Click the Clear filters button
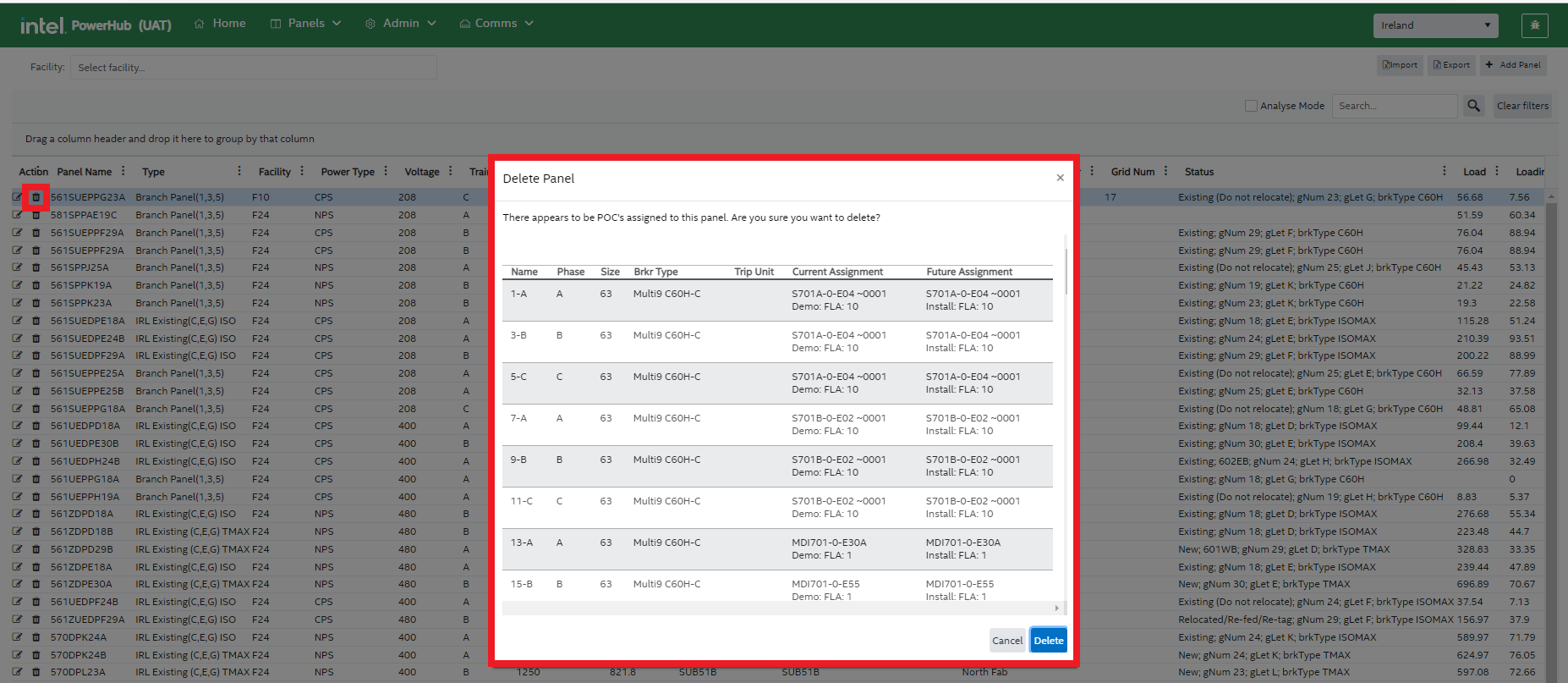The height and width of the screenshot is (683, 1568). pyautogui.click(x=1522, y=106)
